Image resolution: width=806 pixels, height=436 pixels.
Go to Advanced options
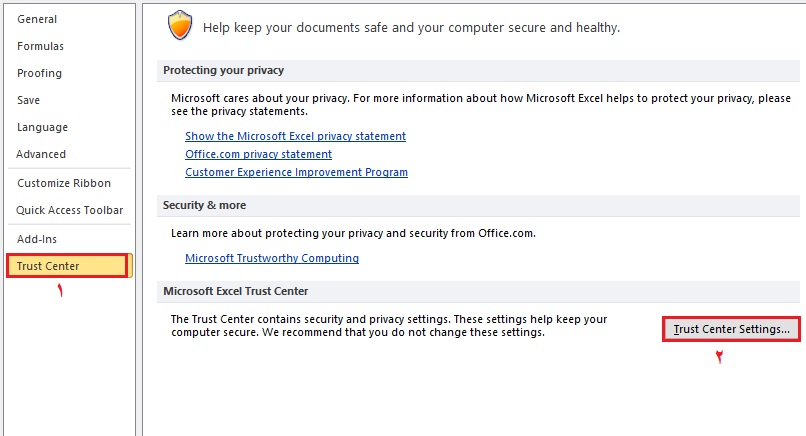41,154
